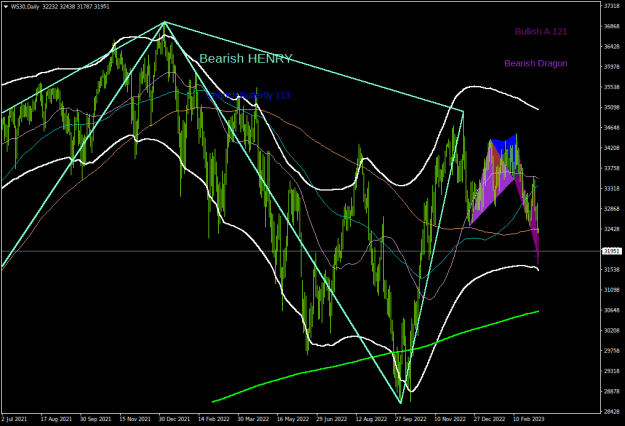Click the 27 Dec 2022 date label

[489, 419]
